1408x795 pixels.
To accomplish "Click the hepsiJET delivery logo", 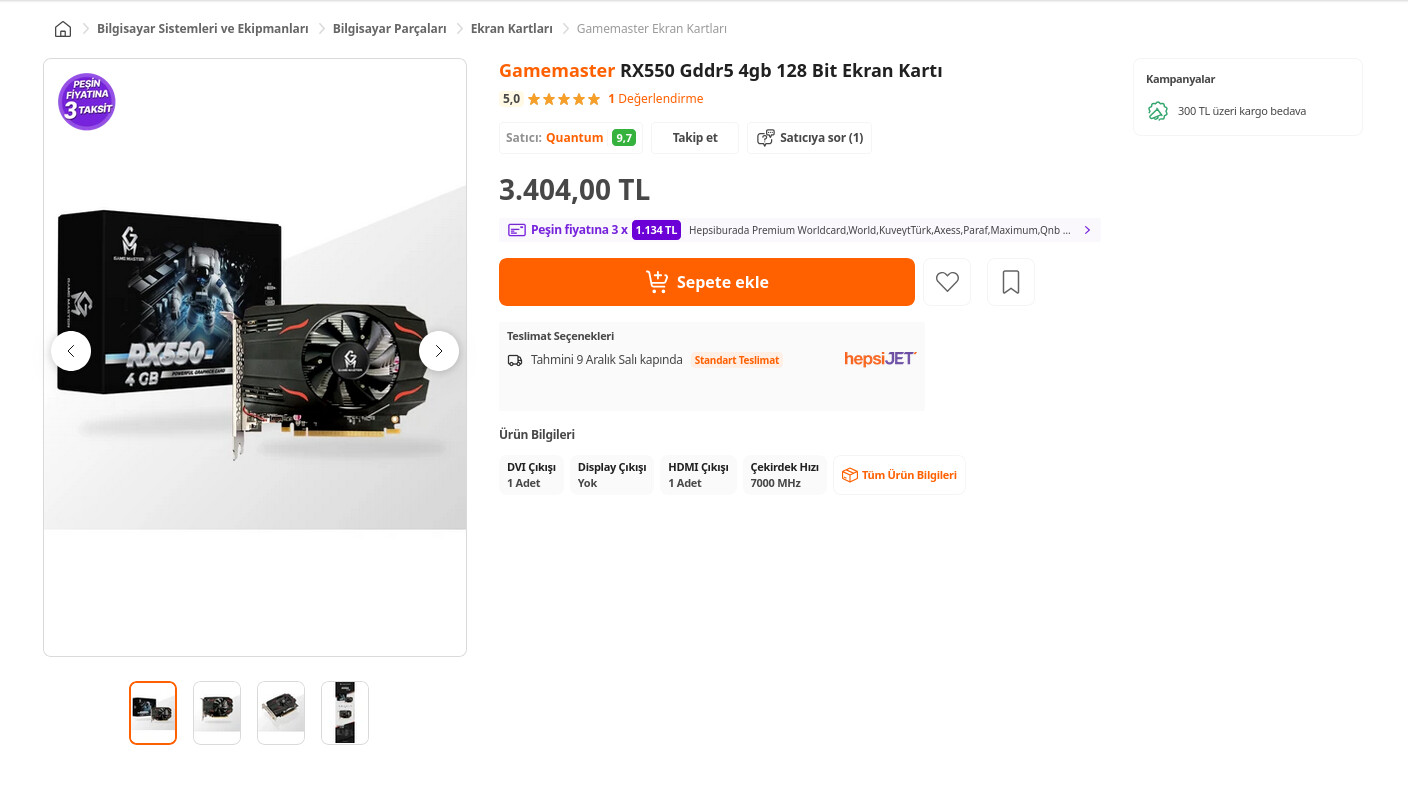I will (x=880, y=359).
